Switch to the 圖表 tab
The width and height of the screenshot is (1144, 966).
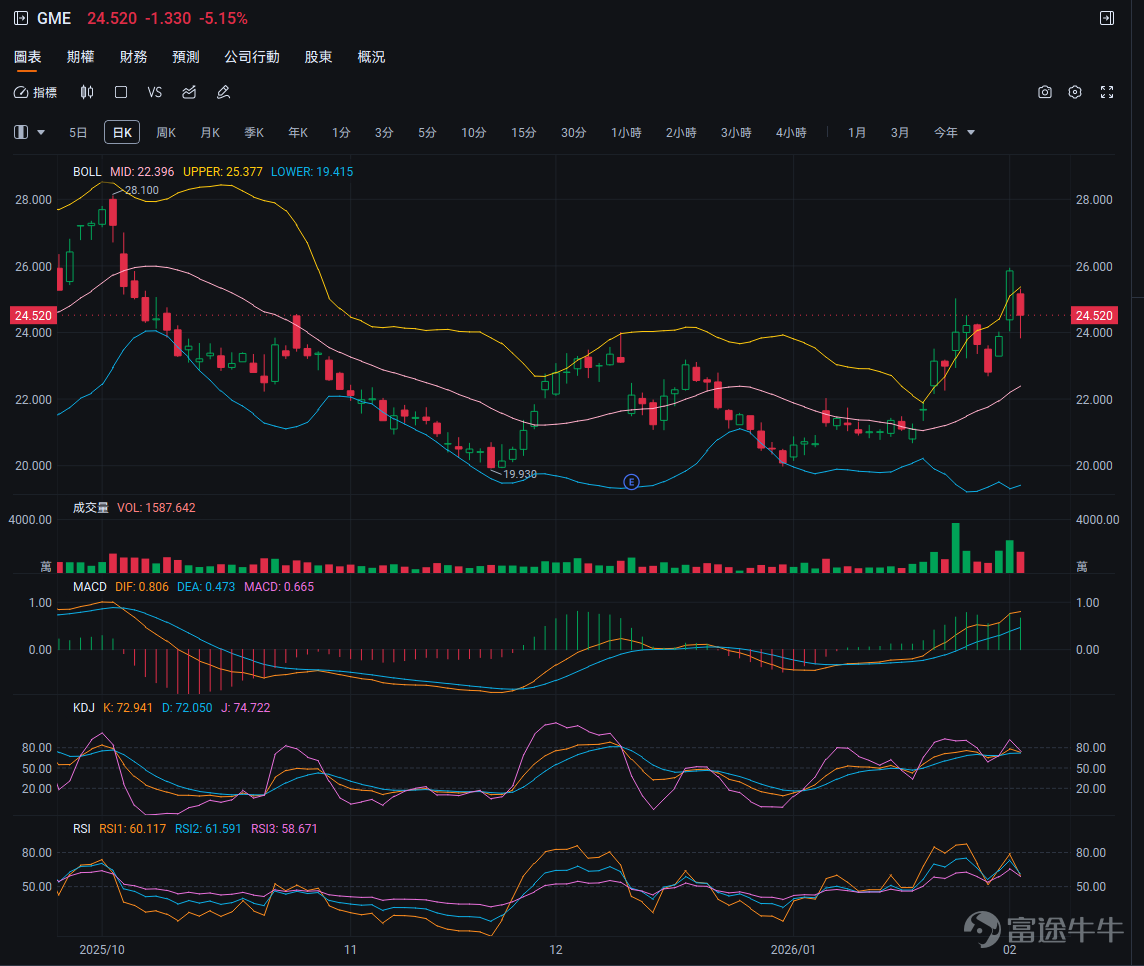pyautogui.click(x=28, y=57)
